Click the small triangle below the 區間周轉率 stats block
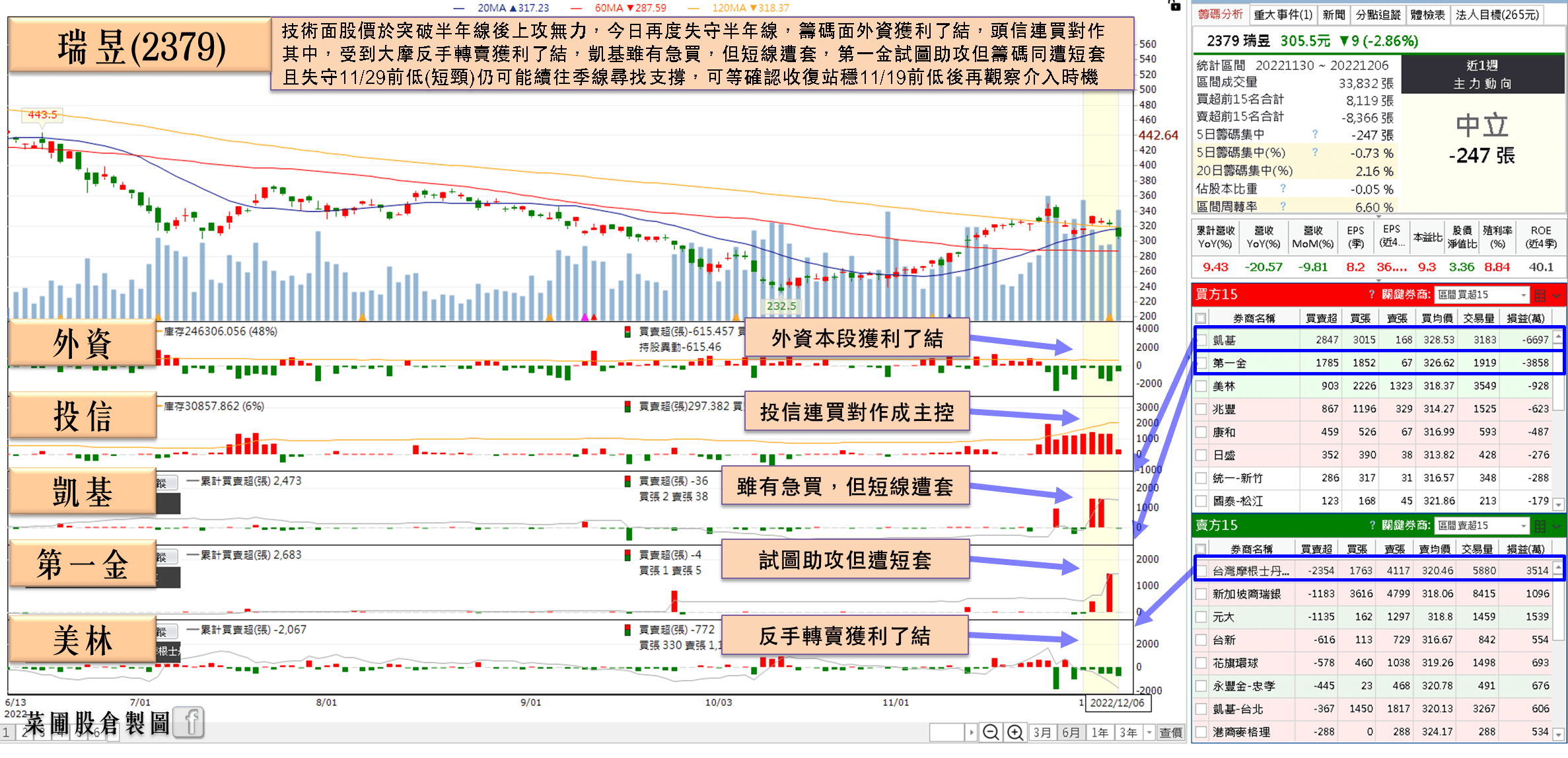 (1378, 216)
